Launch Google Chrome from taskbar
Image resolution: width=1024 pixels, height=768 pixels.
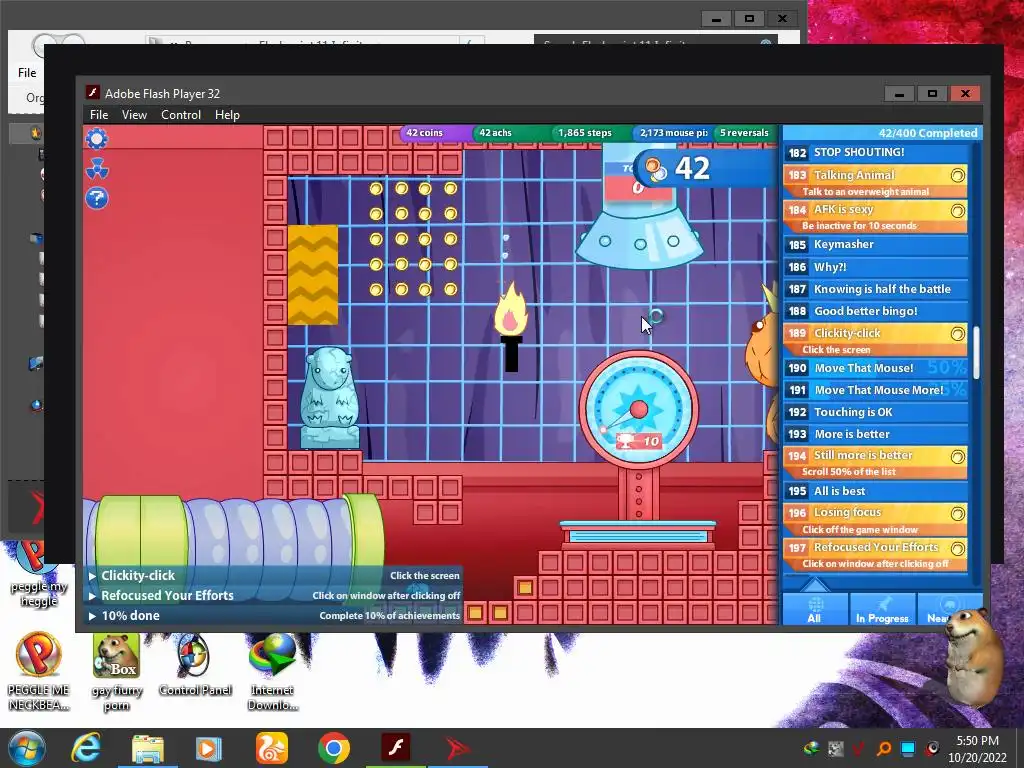(x=333, y=748)
